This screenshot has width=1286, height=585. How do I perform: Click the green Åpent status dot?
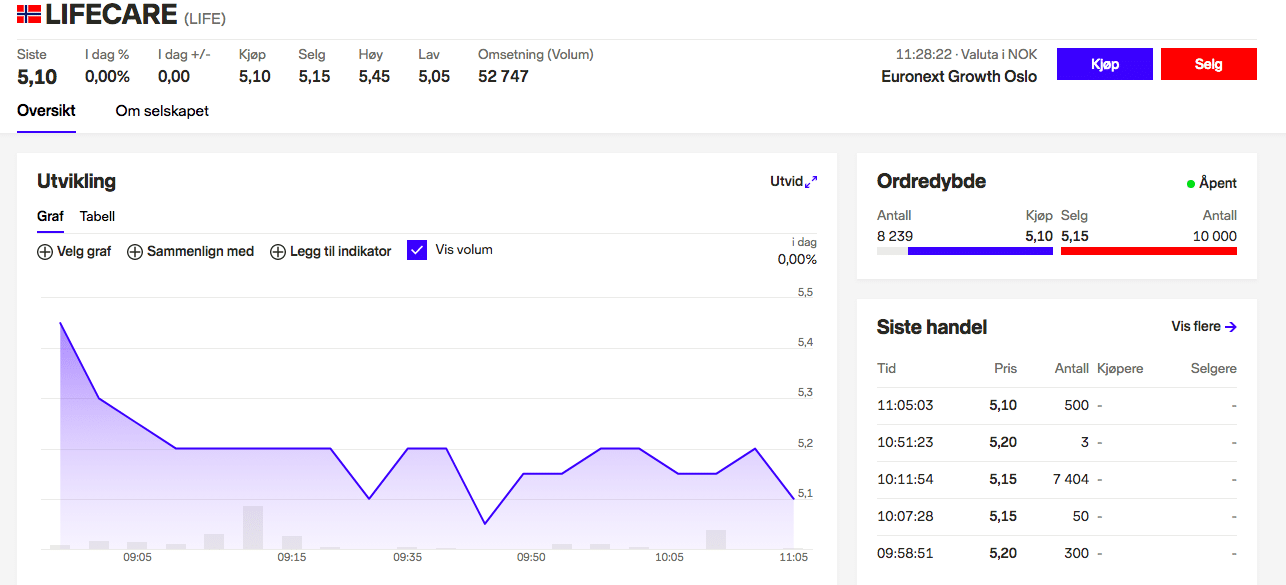(x=1191, y=184)
